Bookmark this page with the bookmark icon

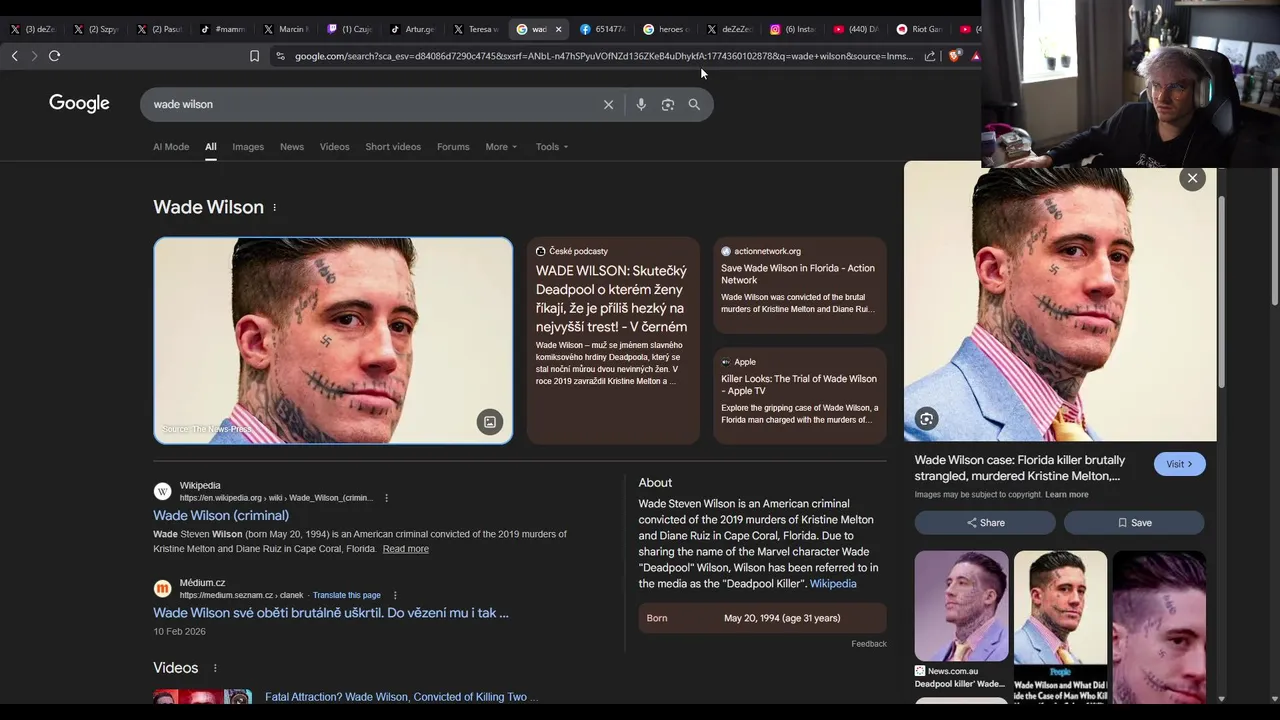coord(254,56)
